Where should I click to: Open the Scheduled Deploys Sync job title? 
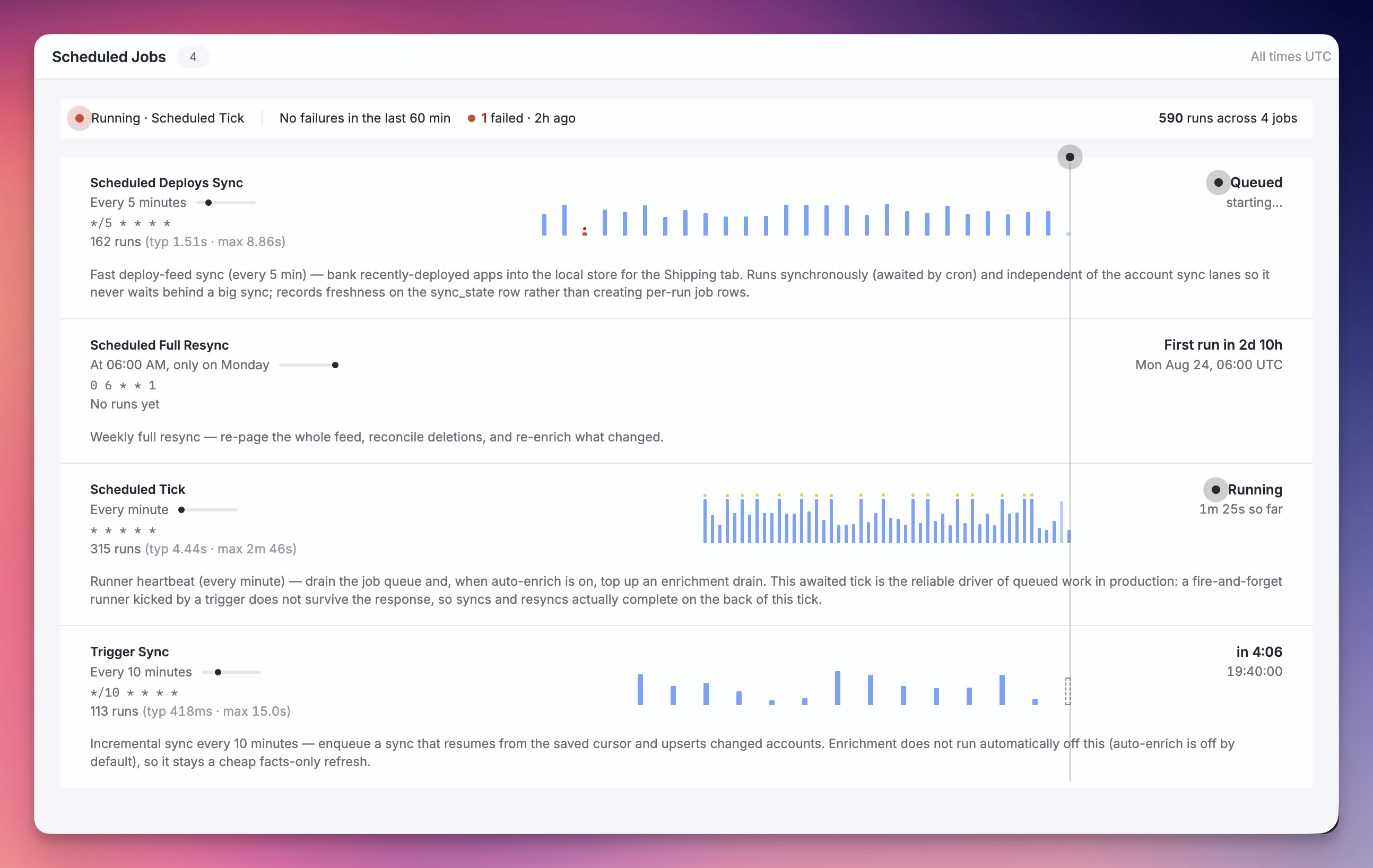point(167,183)
